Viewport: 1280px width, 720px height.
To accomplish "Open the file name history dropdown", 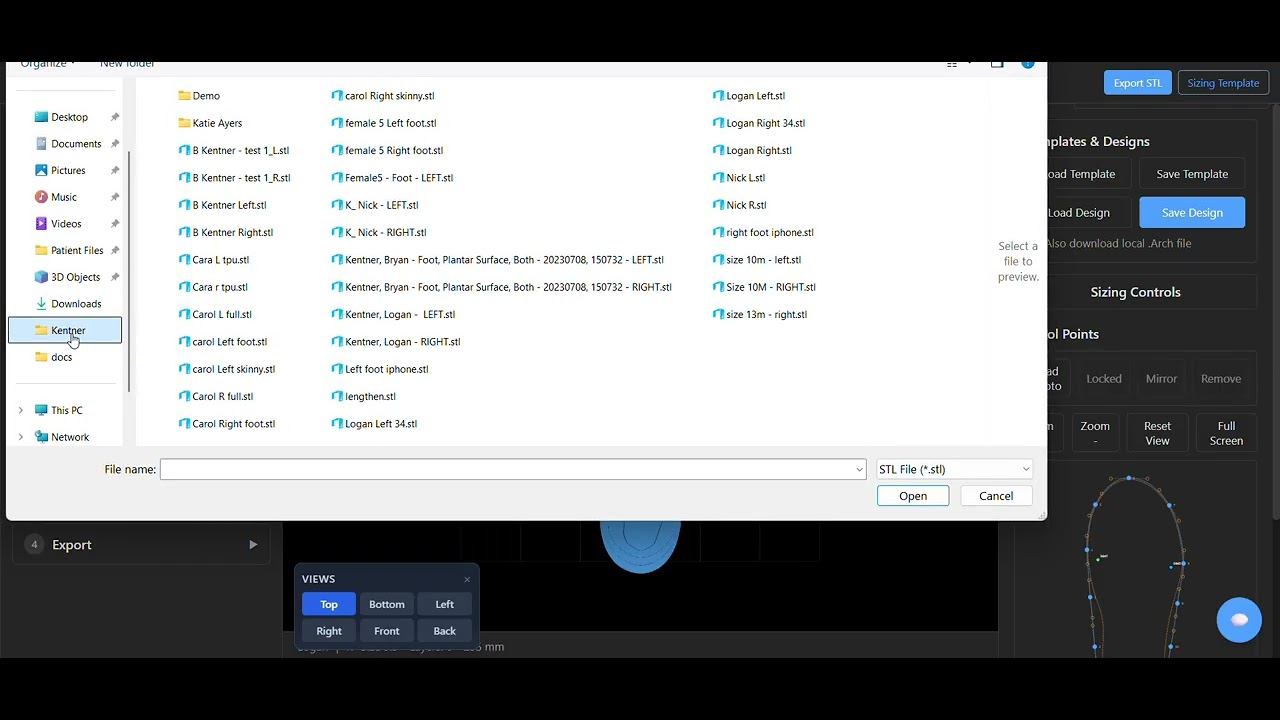I will (x=859, y=469).
